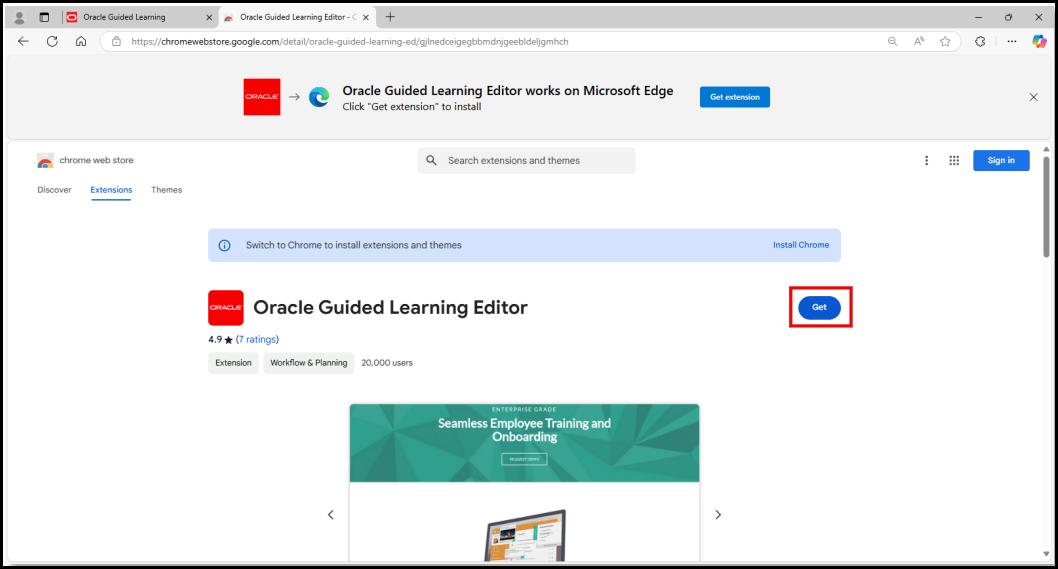Open the Extensions puzzle icon
The width and height of the screenshot is (1058, 569).
(x=980, y=41)
